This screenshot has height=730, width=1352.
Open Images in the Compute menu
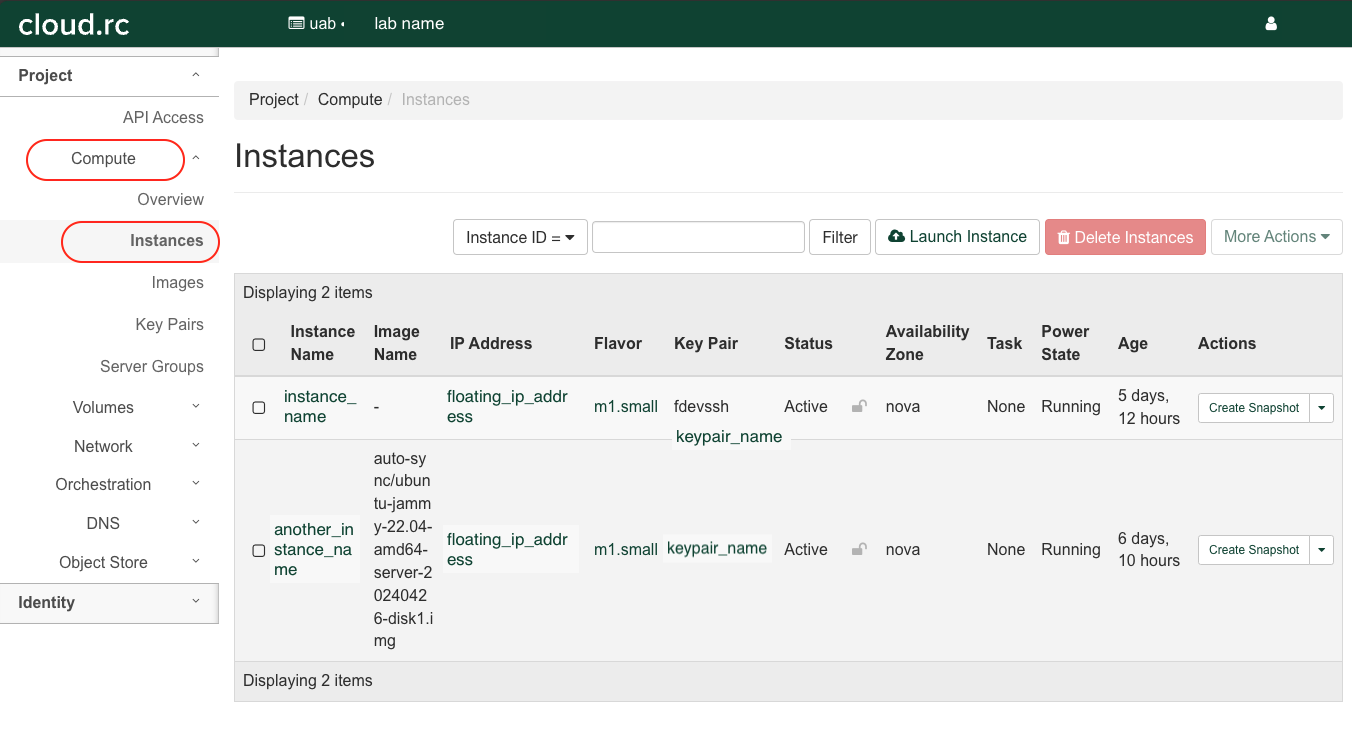pos(177,283)
